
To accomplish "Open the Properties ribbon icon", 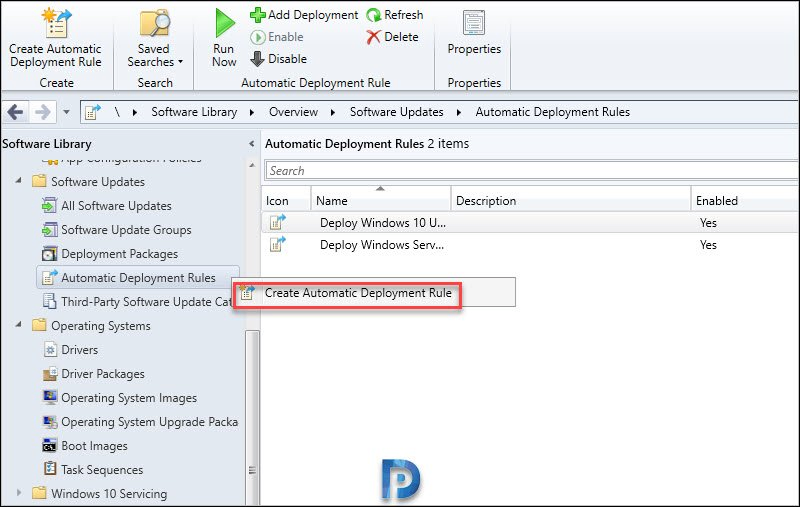I will (473, 23).
